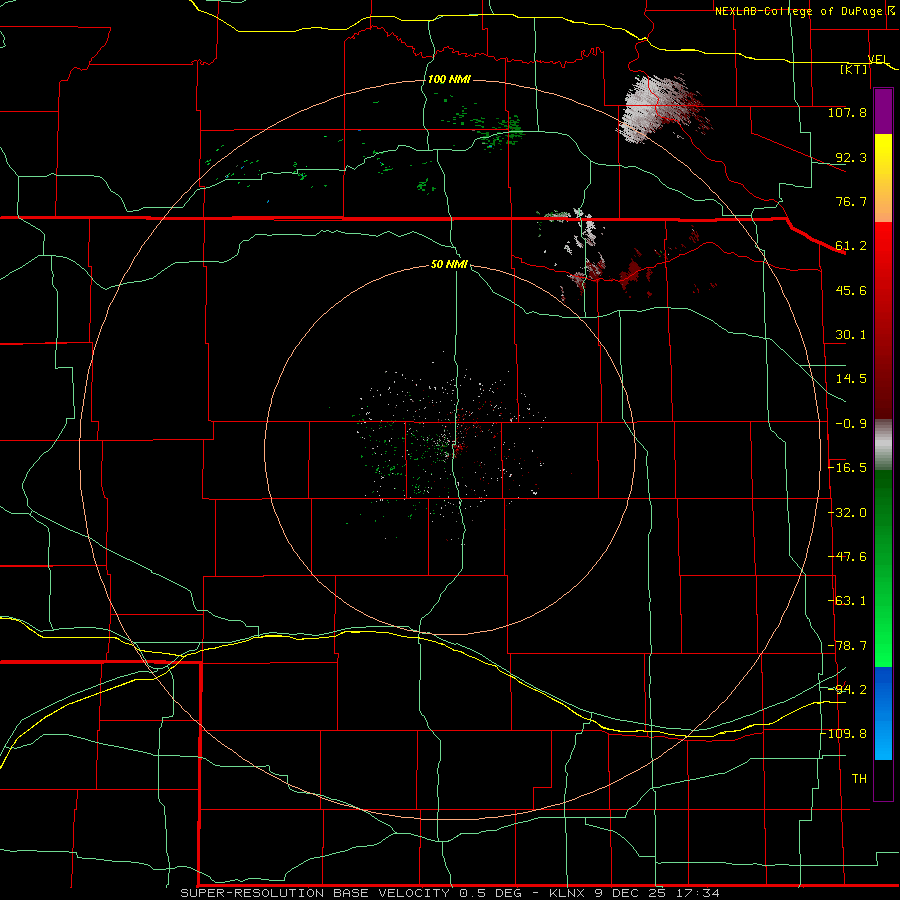
Task: Select the -94.2 scale value
Action: coord(847,689)
